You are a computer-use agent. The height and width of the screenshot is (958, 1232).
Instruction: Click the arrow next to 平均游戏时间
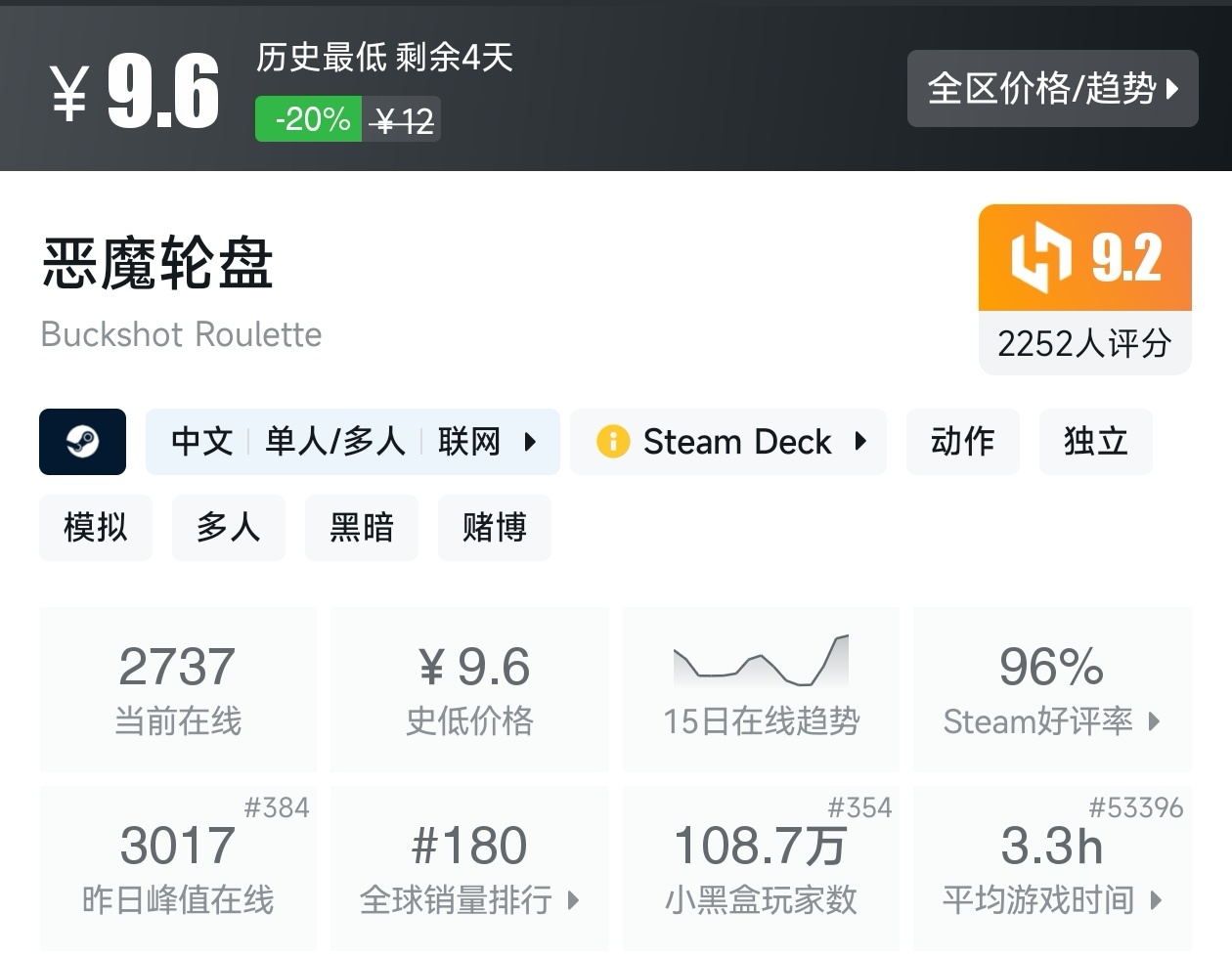(x=1156, y=900)
